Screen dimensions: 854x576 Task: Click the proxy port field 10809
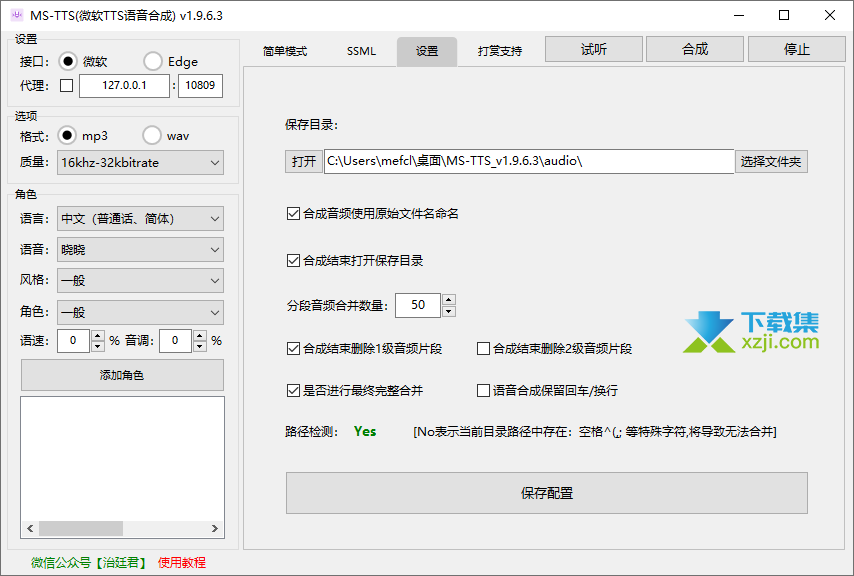[200, 85]
